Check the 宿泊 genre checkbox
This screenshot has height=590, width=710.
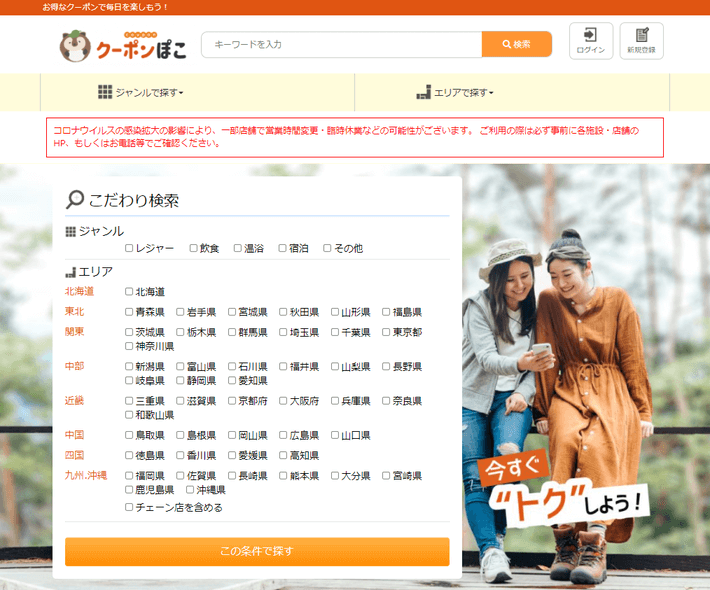pos(283,248)
